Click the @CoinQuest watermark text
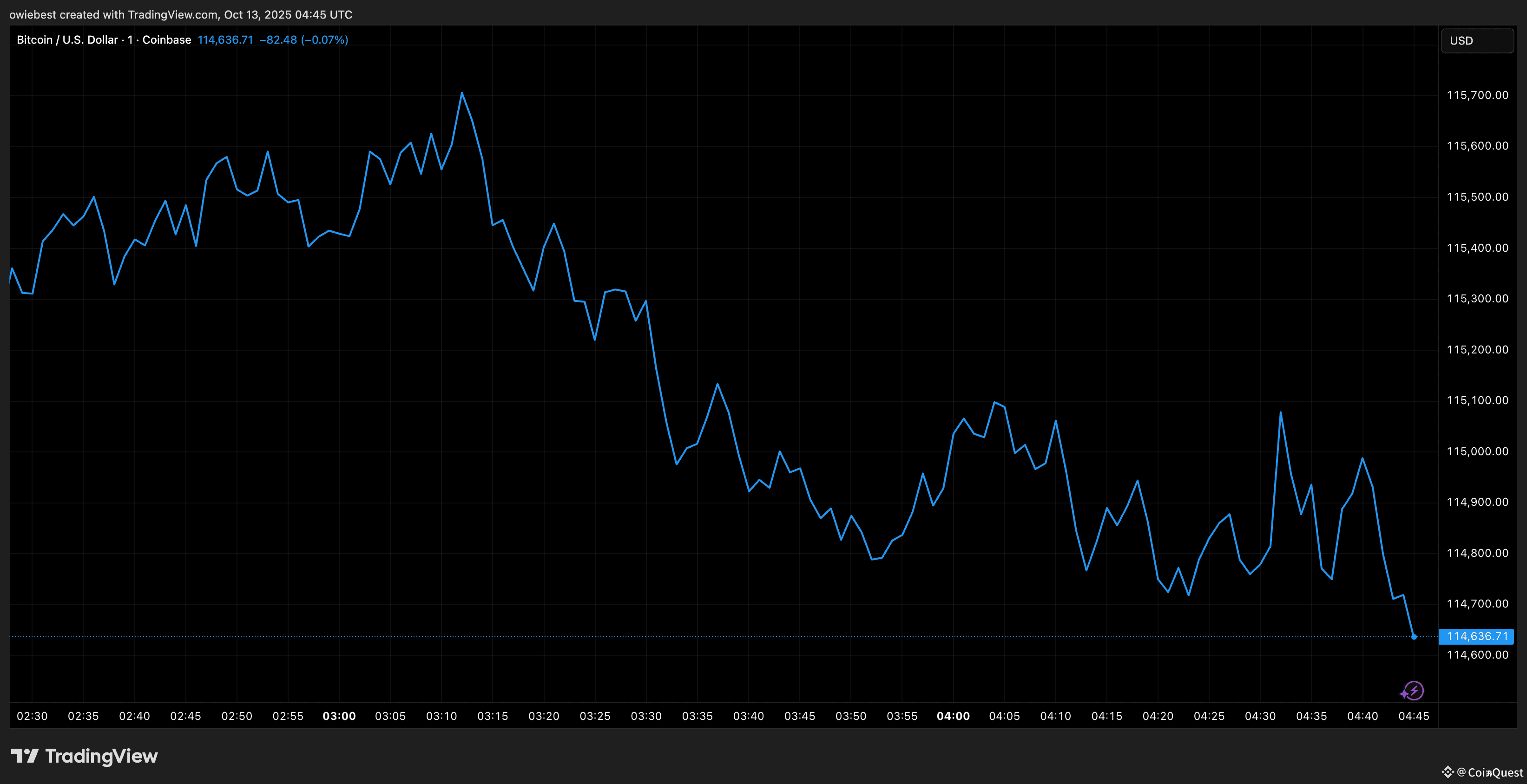 pyautogui.click(x=1490, y=772)
